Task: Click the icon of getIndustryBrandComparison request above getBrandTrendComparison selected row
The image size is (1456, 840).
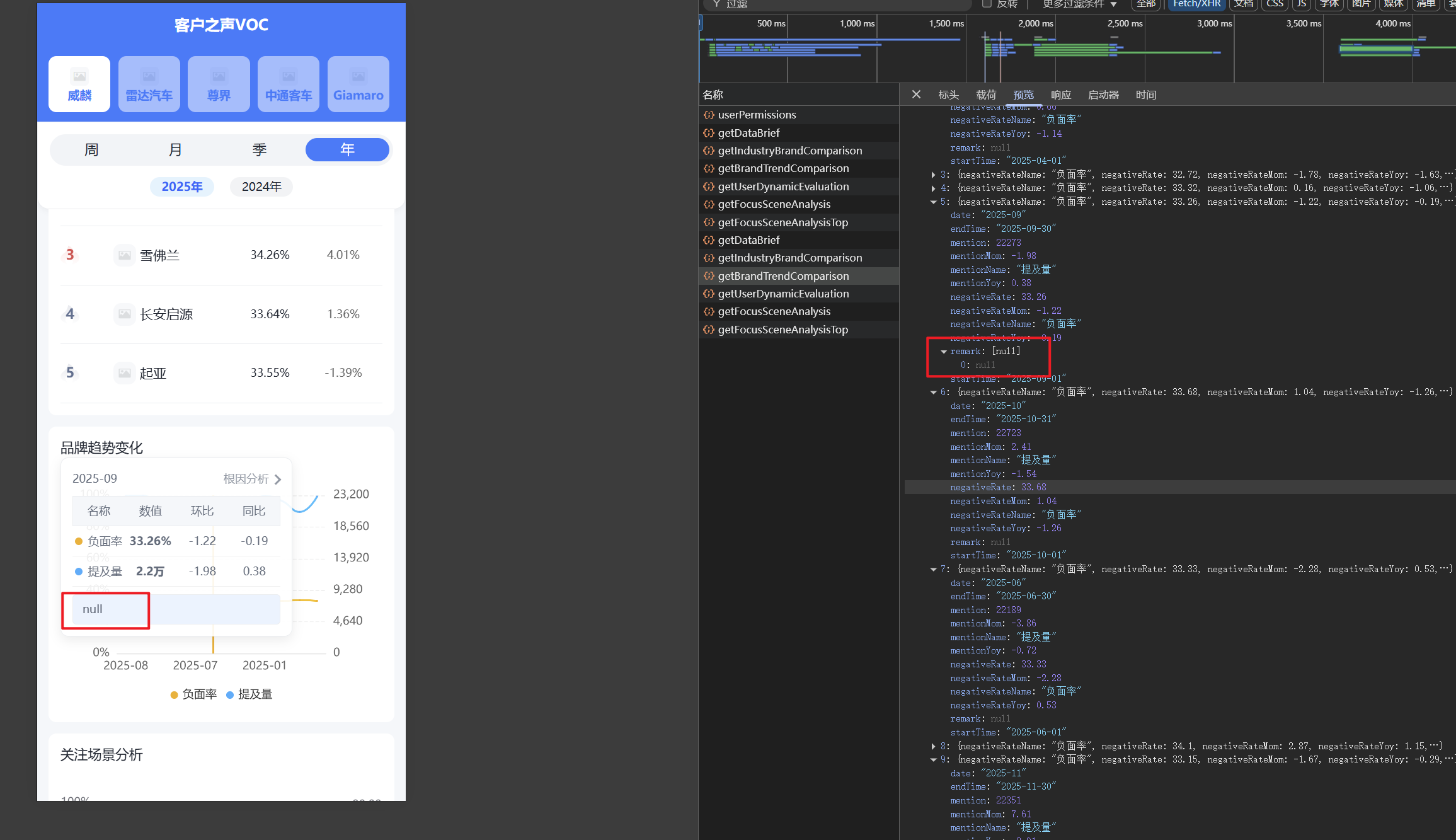Action: [x=709, y=258]
